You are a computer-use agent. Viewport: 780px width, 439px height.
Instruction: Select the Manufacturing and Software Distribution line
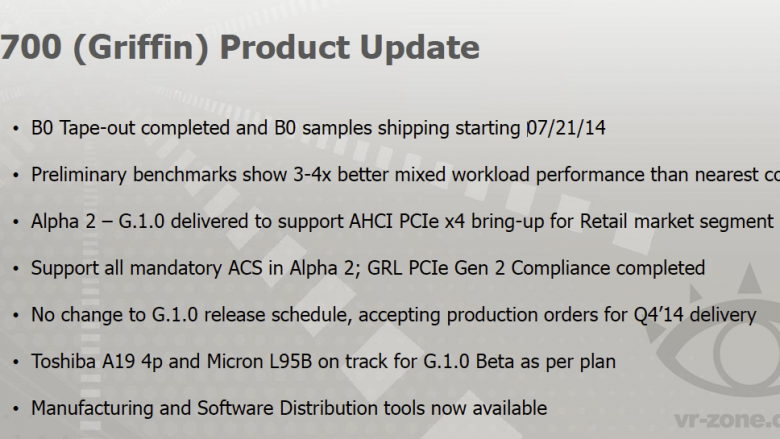tap(289, 408)
